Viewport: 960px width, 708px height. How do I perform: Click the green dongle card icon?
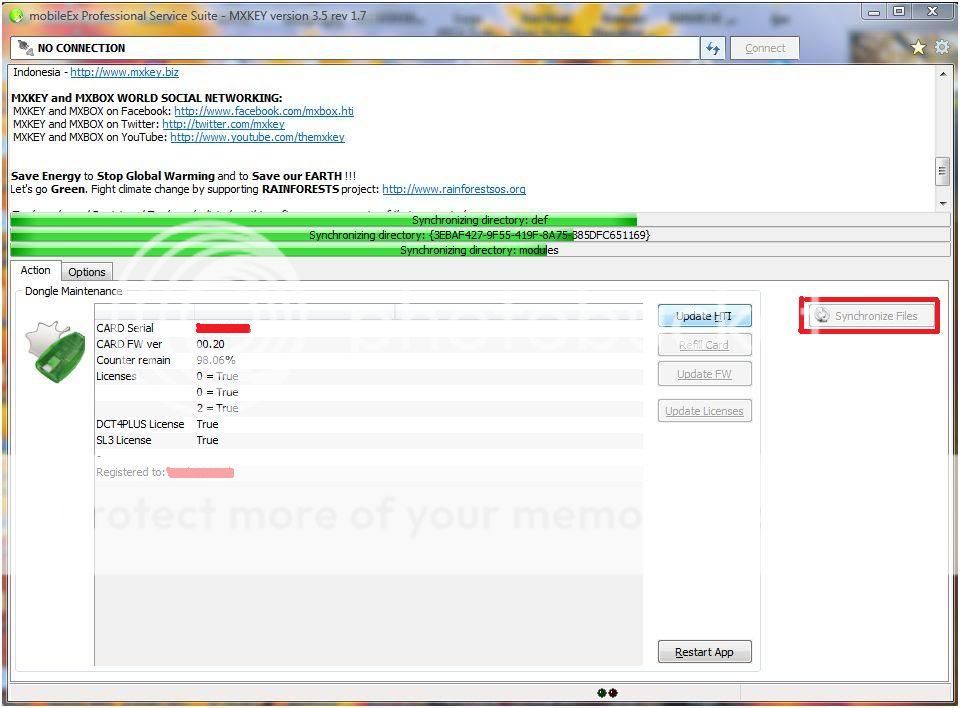pyautogui.click(x=55, y=352)
